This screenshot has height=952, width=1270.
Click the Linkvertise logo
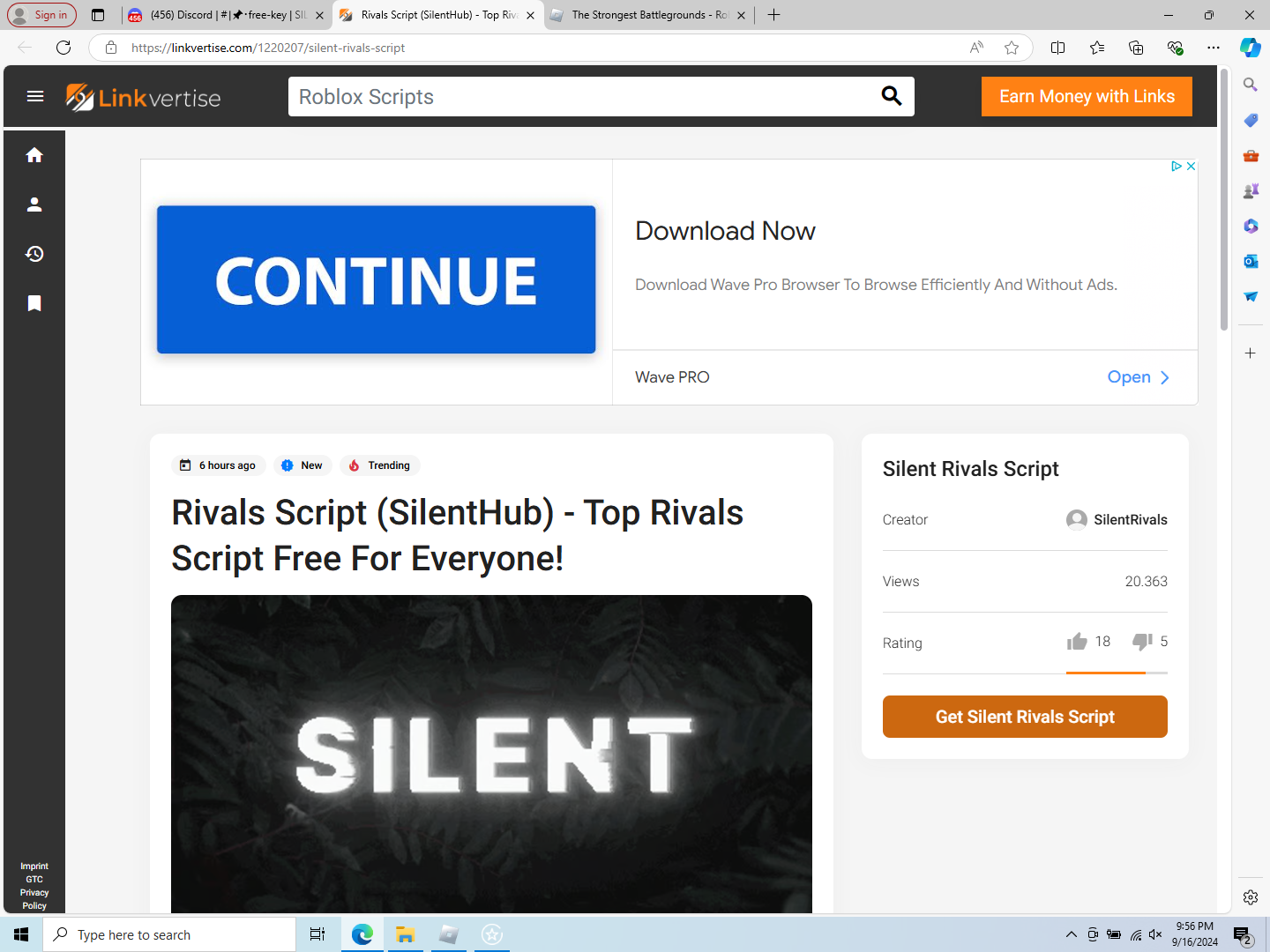point(143,97)
